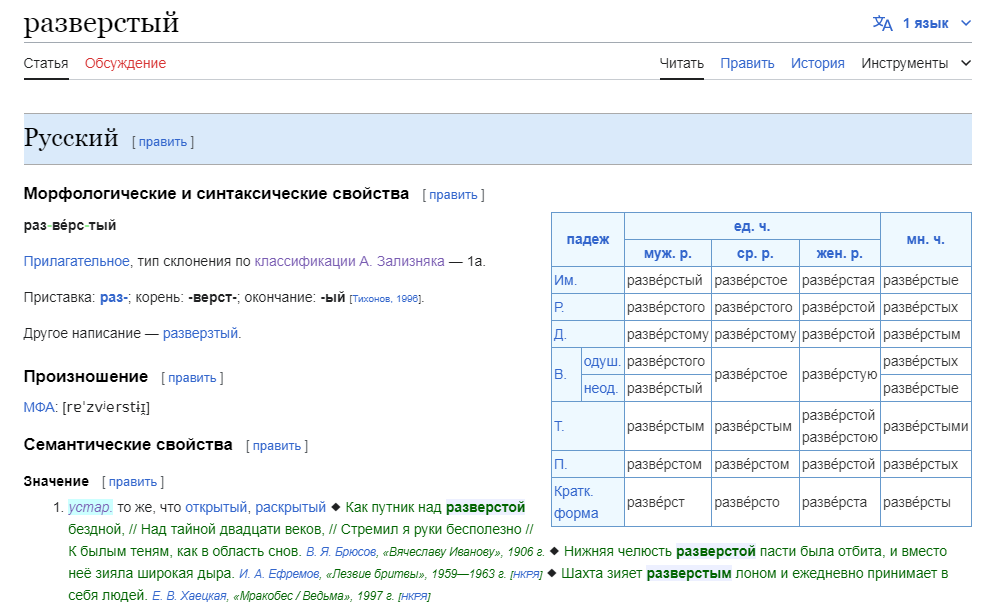This screenshot has width=996, height=613.
Task: Click the prefix link 'раз-'
Action: pyautogui.click(x=114, y=297)
